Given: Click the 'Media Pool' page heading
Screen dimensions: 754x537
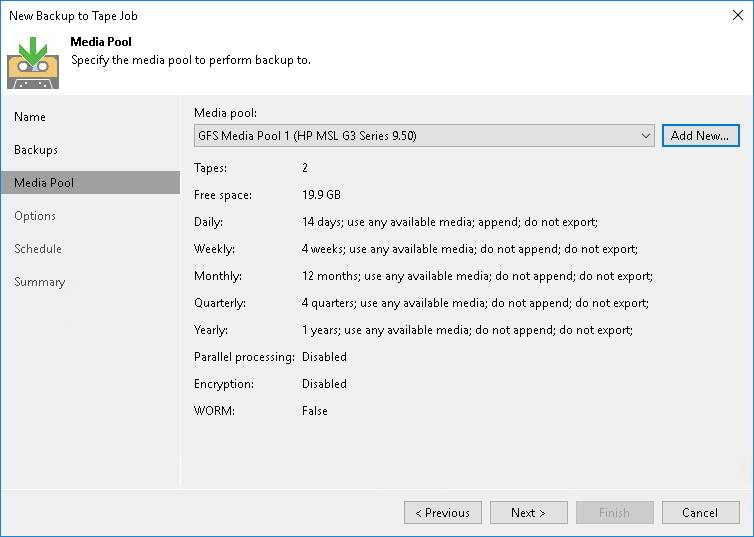Looking at the screenshot, I should click(x=101, y=42).
